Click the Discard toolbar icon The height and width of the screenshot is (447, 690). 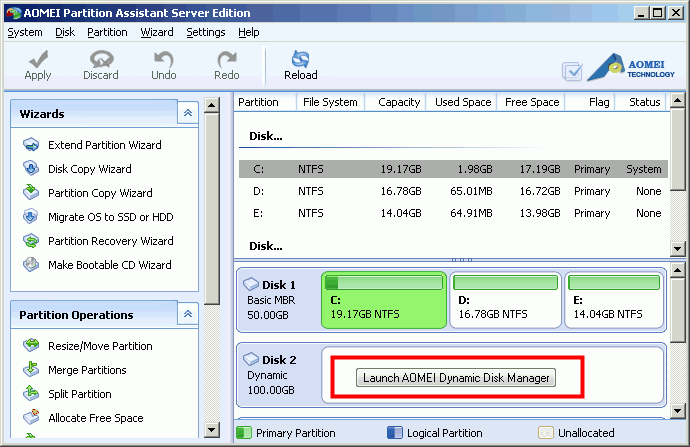pyautogui.click(x=101, y=59)
